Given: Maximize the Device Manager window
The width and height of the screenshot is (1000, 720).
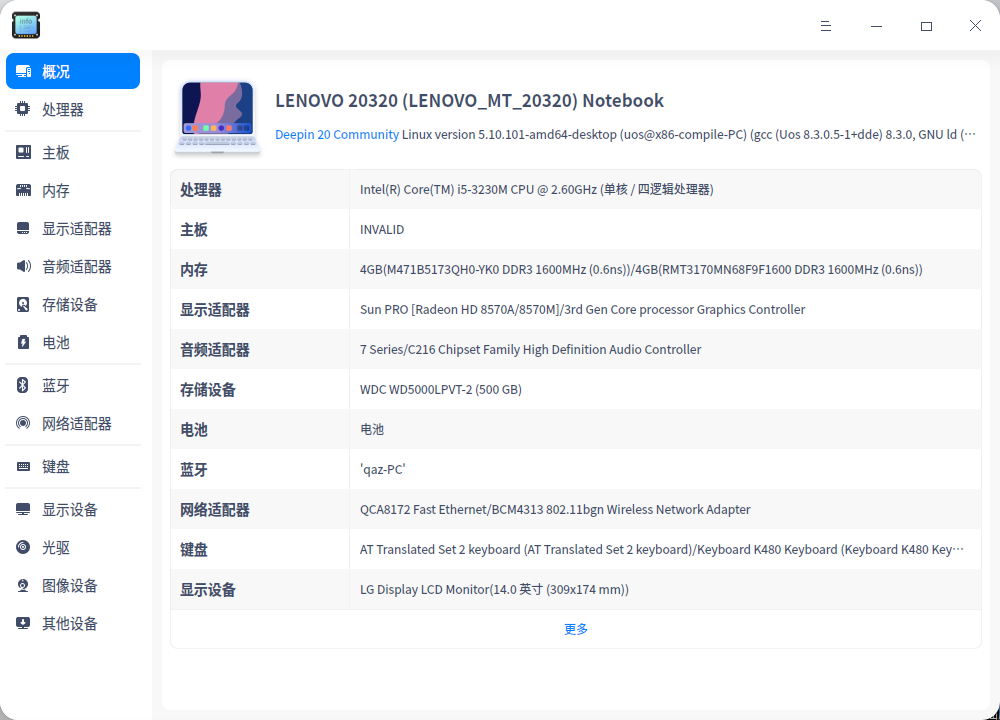Looking at the screenshot, I should (x=926, y=26).
